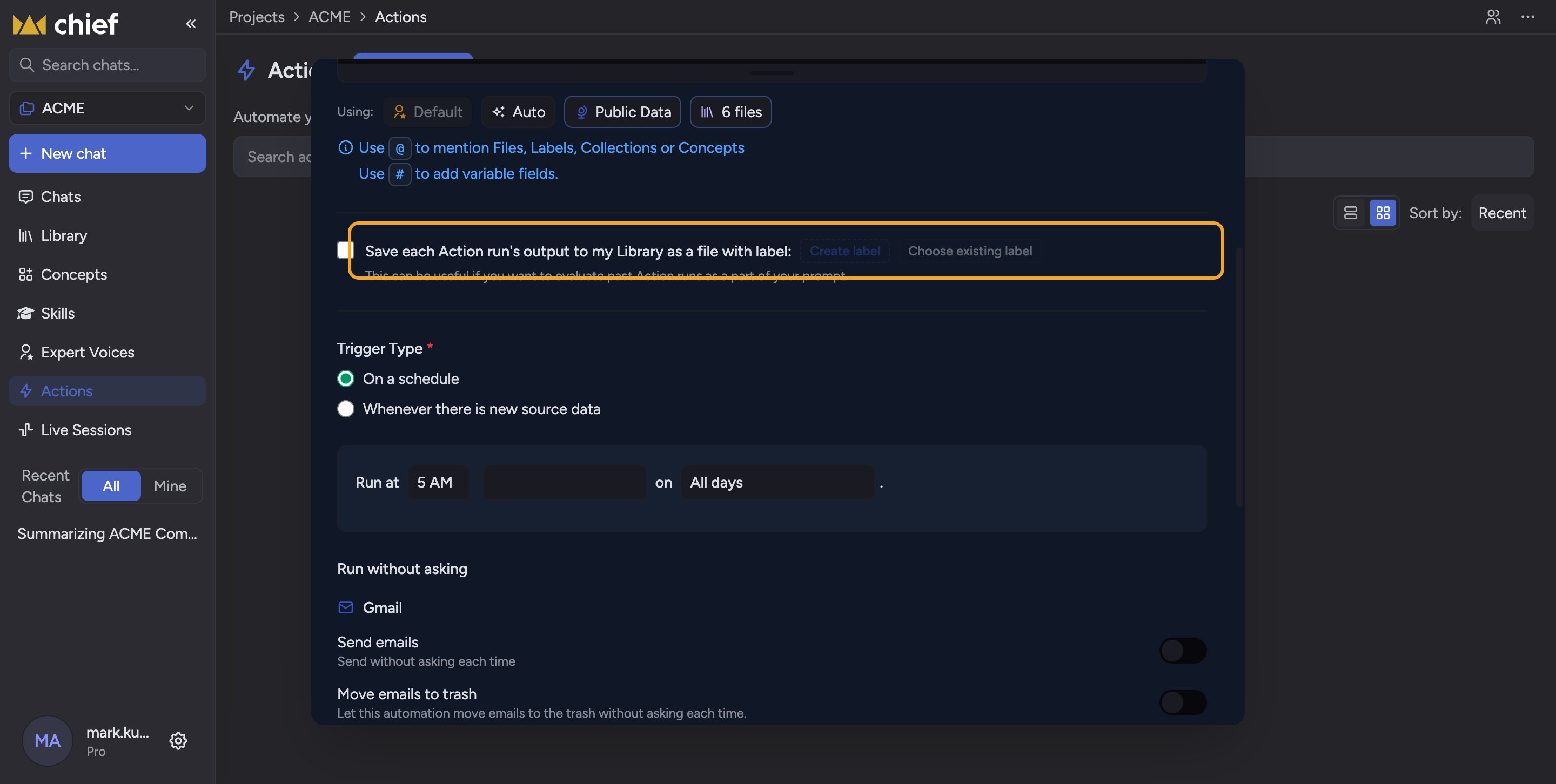Click the dialog vertical scrollbar
Viewport: 1556px width, 784px height.
pos(1239,377)
